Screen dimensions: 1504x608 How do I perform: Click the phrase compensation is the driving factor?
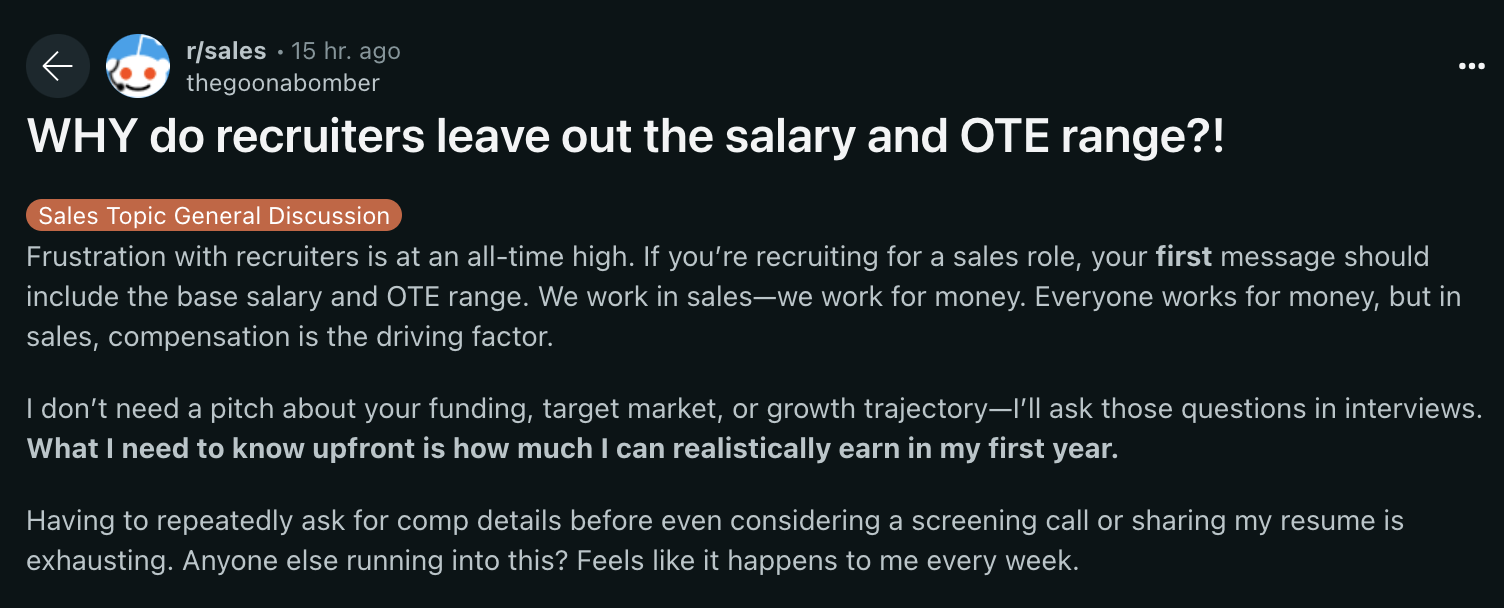[x=330, y=336]
